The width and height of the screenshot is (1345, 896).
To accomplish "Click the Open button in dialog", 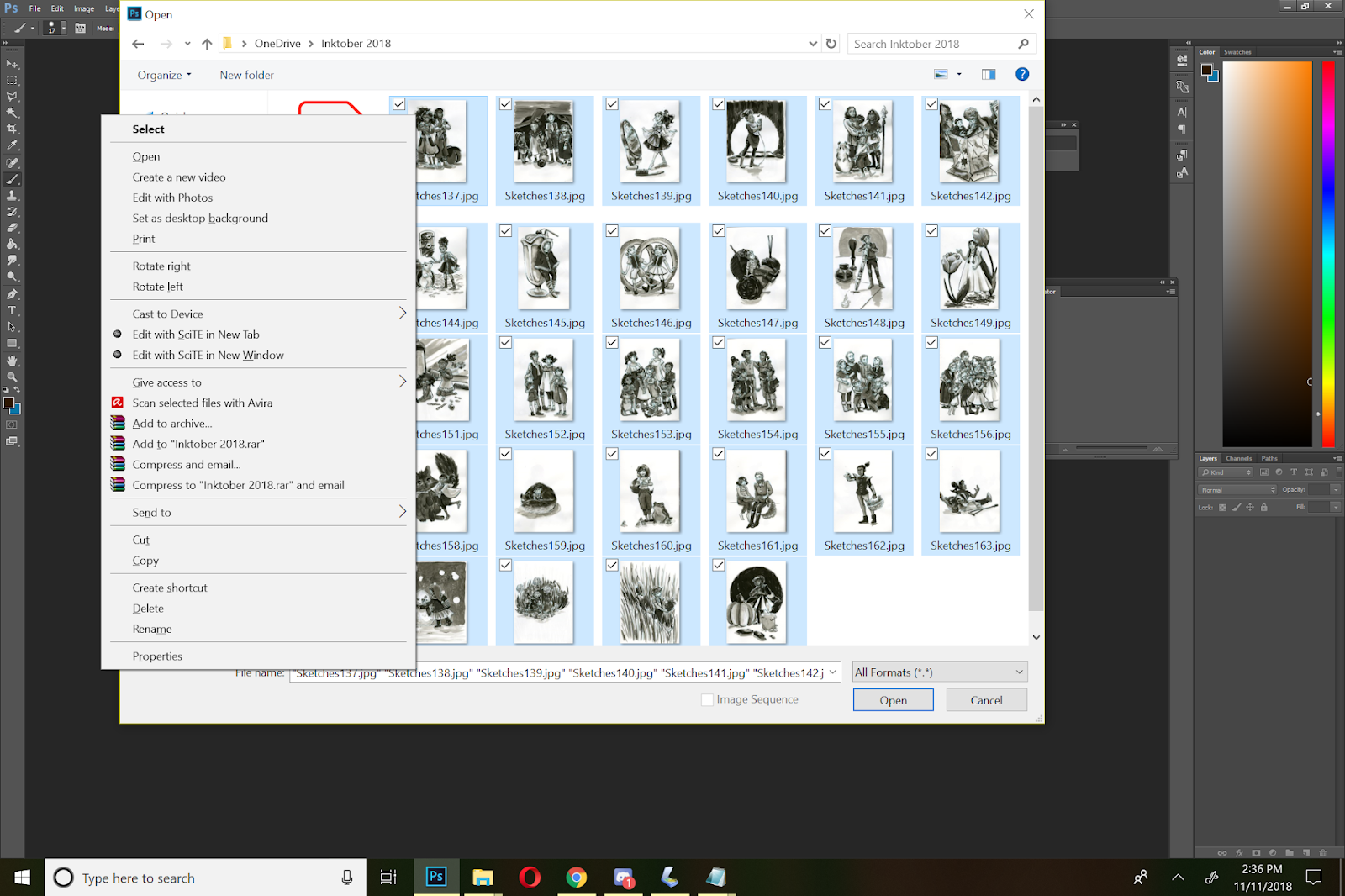I will click(x=894, y=700).
